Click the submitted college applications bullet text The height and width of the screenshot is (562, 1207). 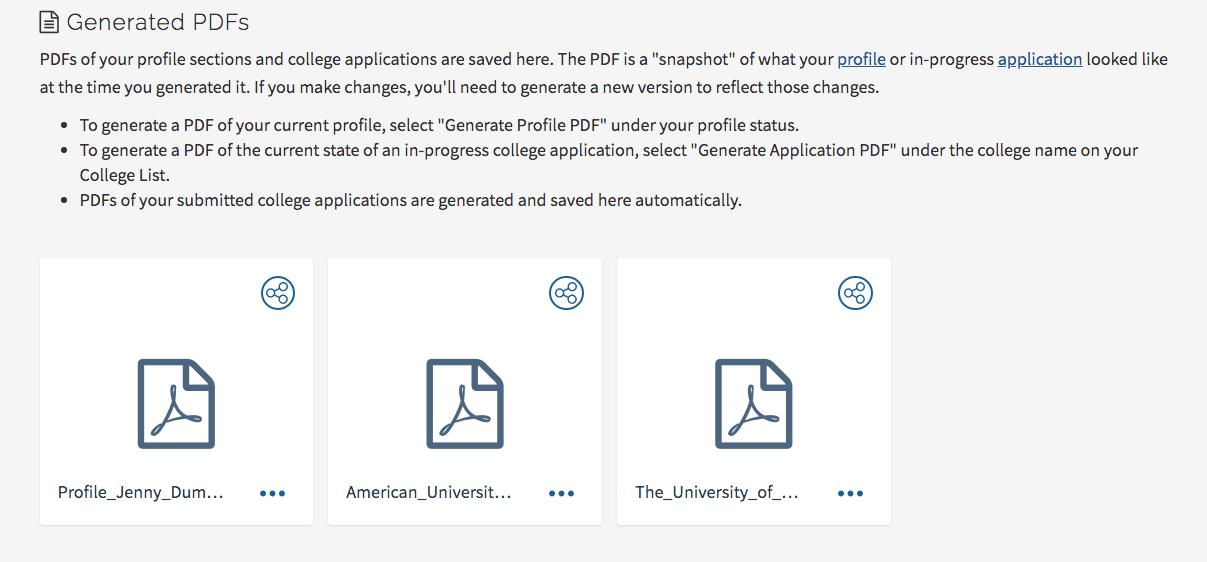pyautogui.click(x=410, y=200)
